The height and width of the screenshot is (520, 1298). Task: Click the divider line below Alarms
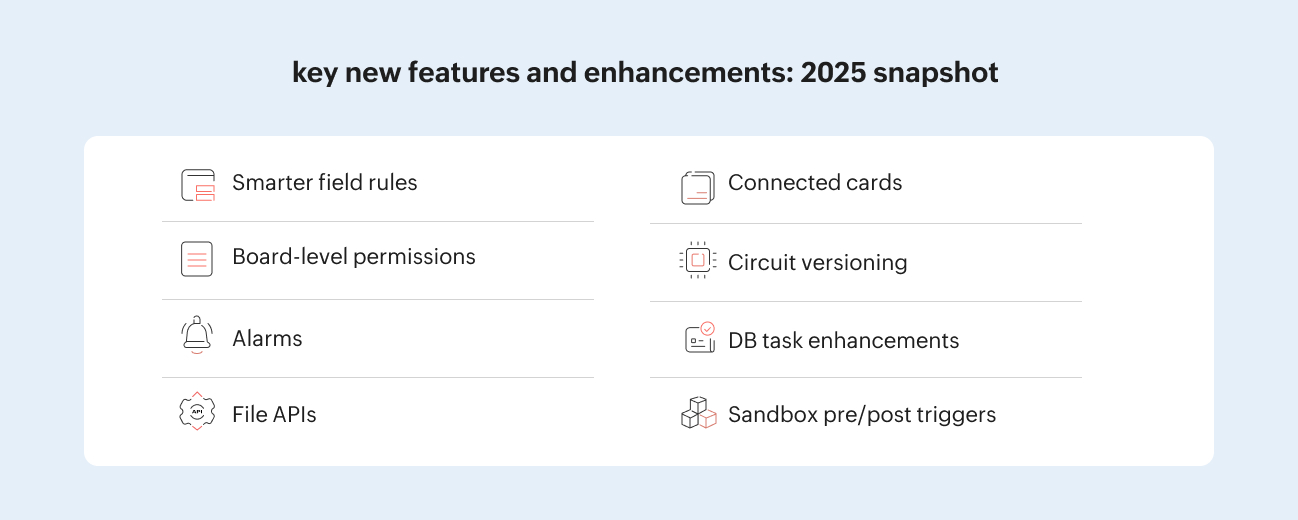(378, 377)
